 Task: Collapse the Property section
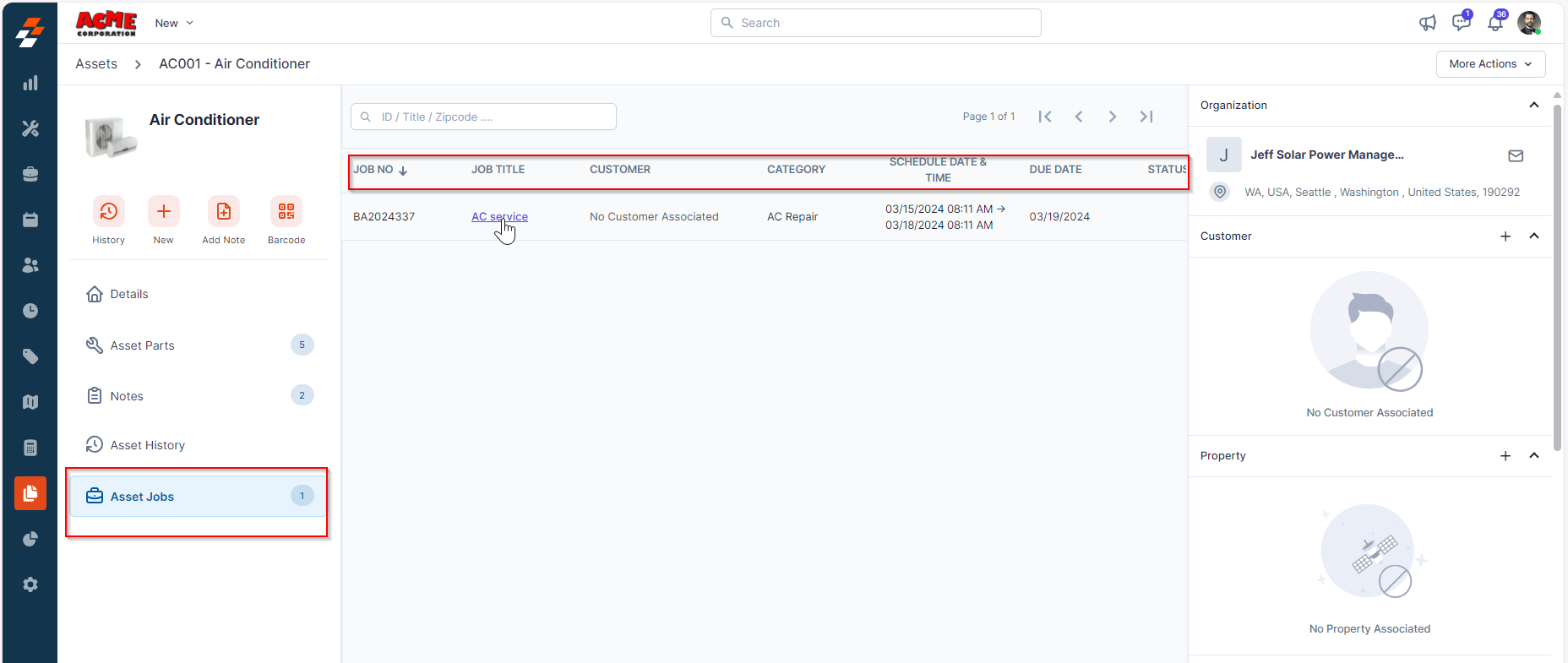tap(1534, 455)
